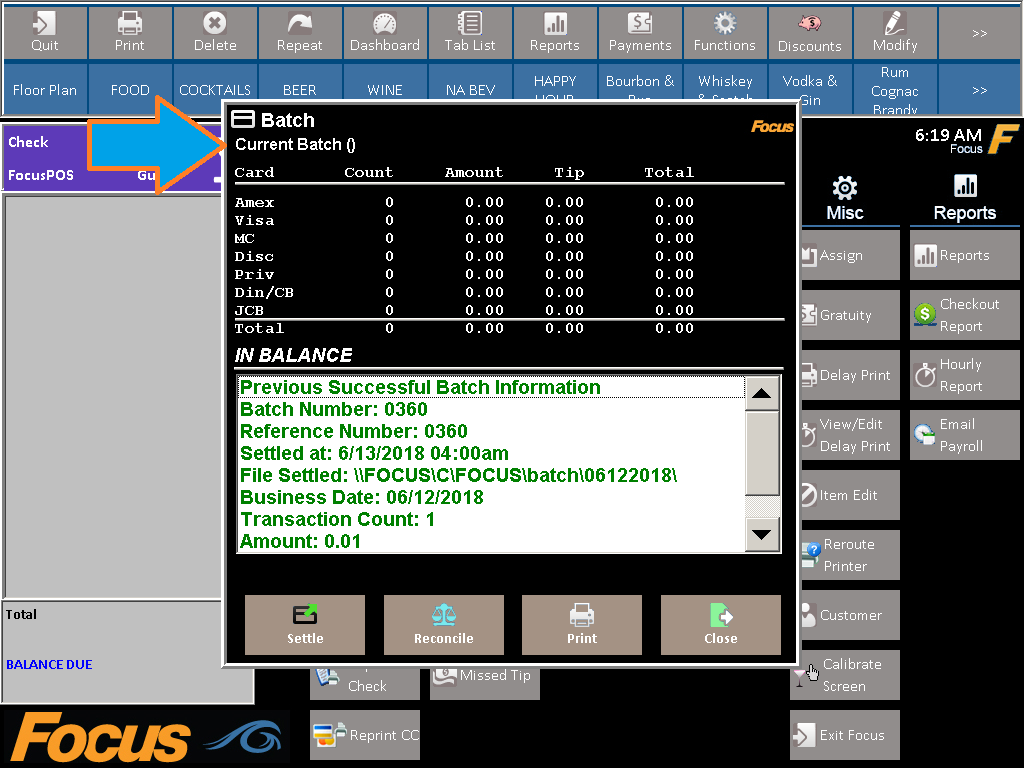Open the Functions gear button
The width and height of the screenshot is (1024, 768).
click(x=725, y=33)
